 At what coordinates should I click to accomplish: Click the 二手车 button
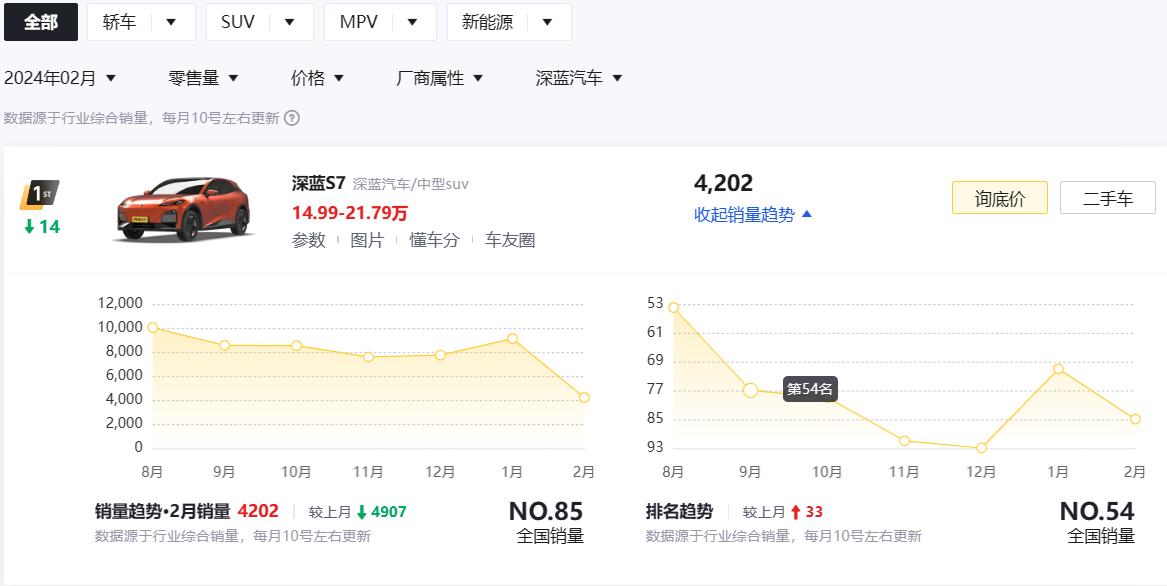(1107, 198)
